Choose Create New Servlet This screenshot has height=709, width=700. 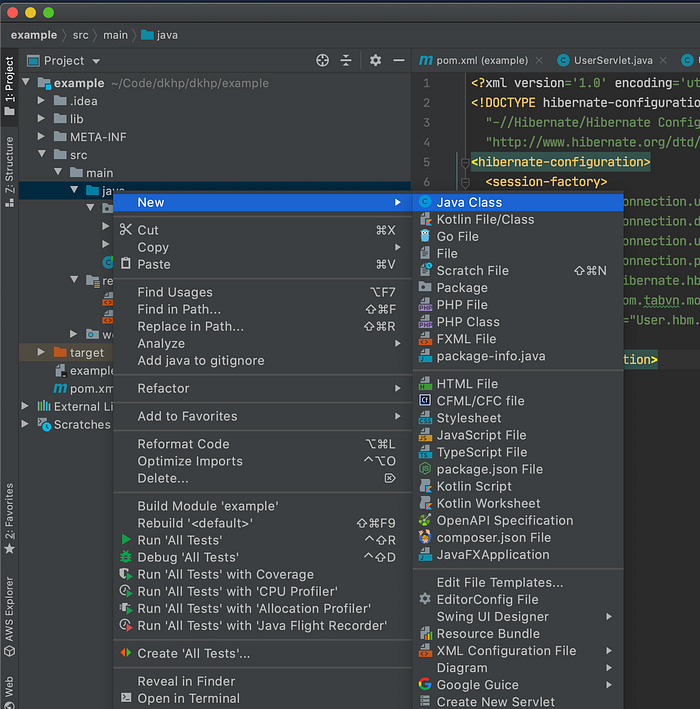518,701
